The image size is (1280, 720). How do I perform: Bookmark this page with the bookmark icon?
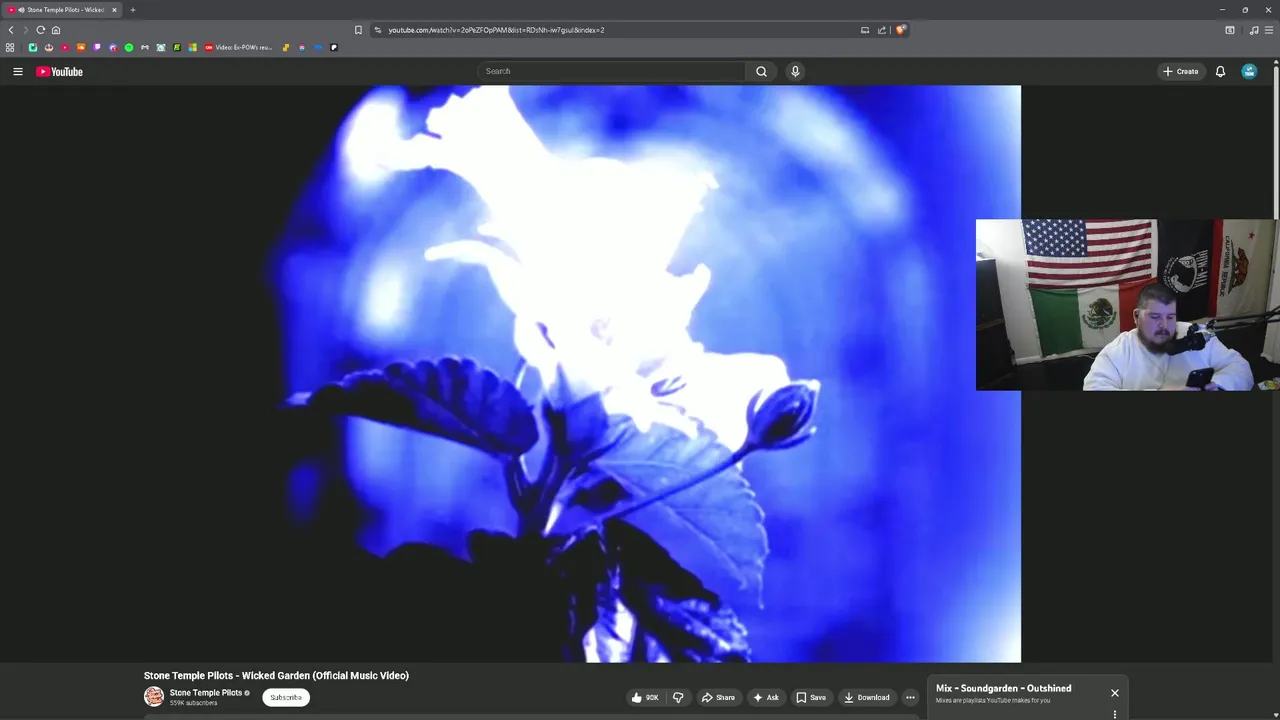point(358,30)
